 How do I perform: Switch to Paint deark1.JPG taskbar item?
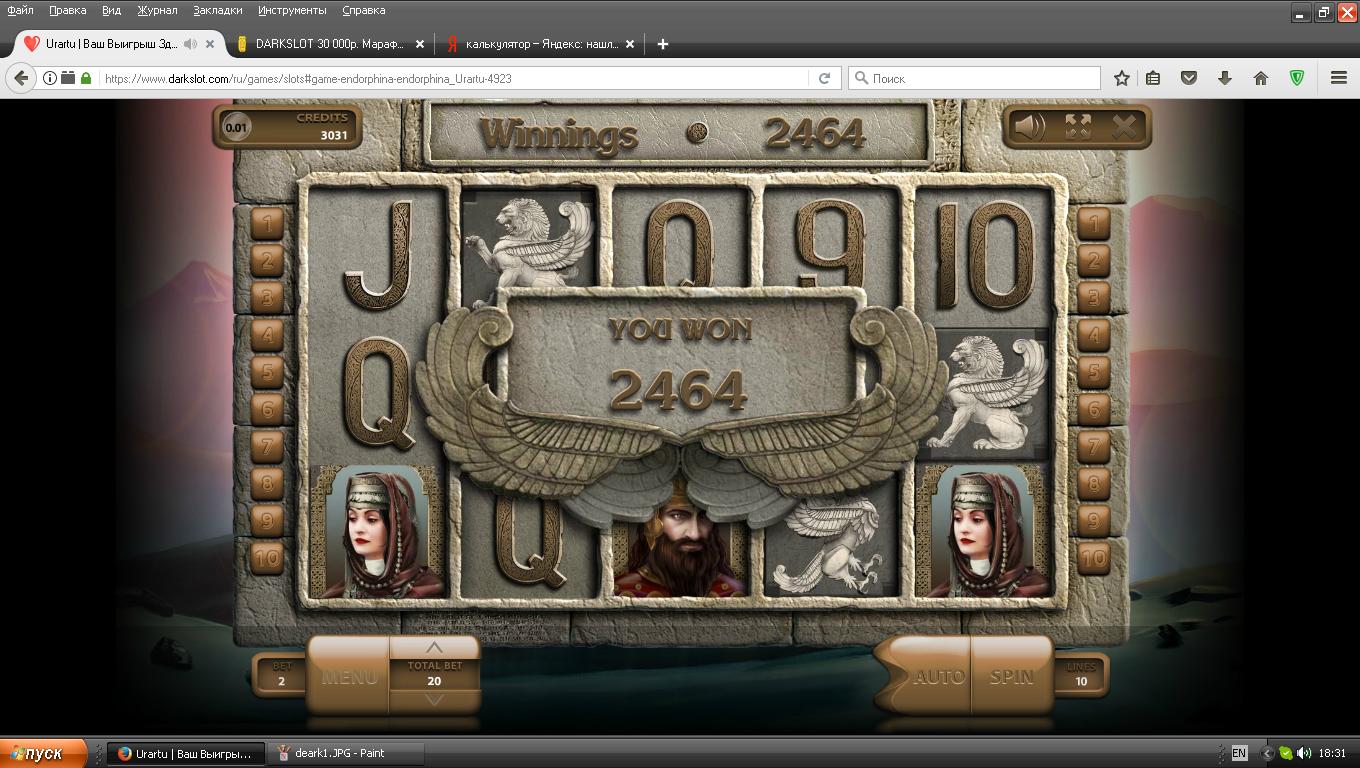tap(346, 753)
